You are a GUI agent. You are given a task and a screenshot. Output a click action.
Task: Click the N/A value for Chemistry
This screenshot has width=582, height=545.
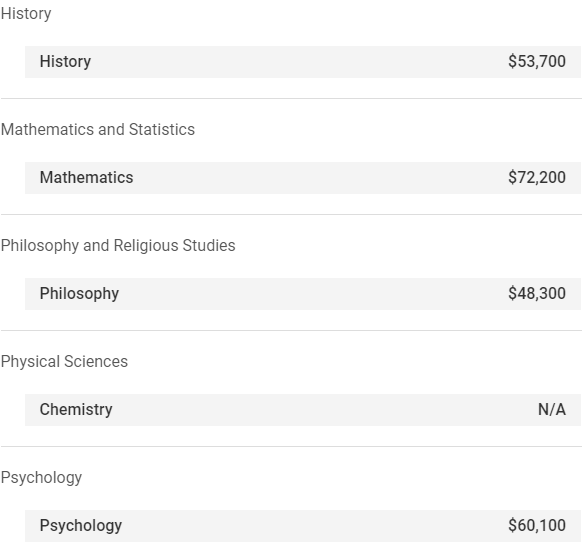click(552, 409)
